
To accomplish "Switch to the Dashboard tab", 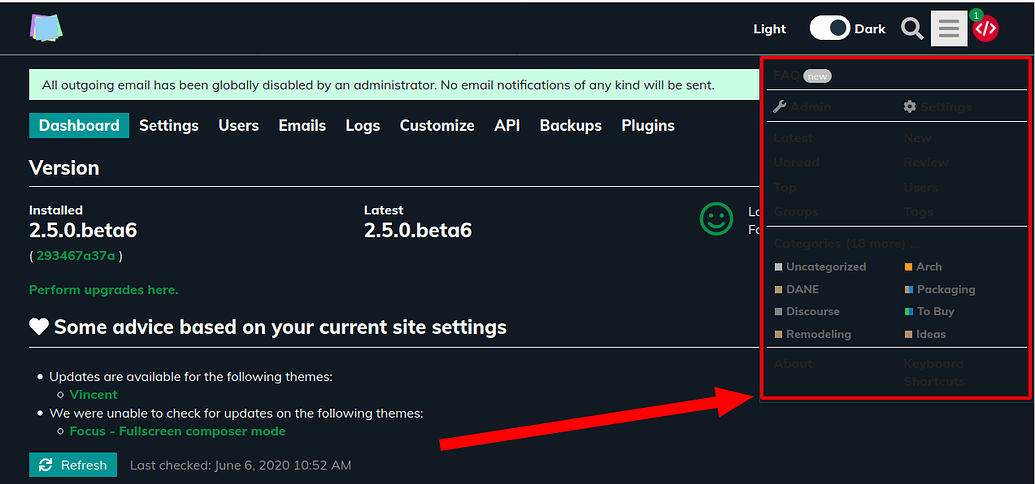I will (79, 126).
